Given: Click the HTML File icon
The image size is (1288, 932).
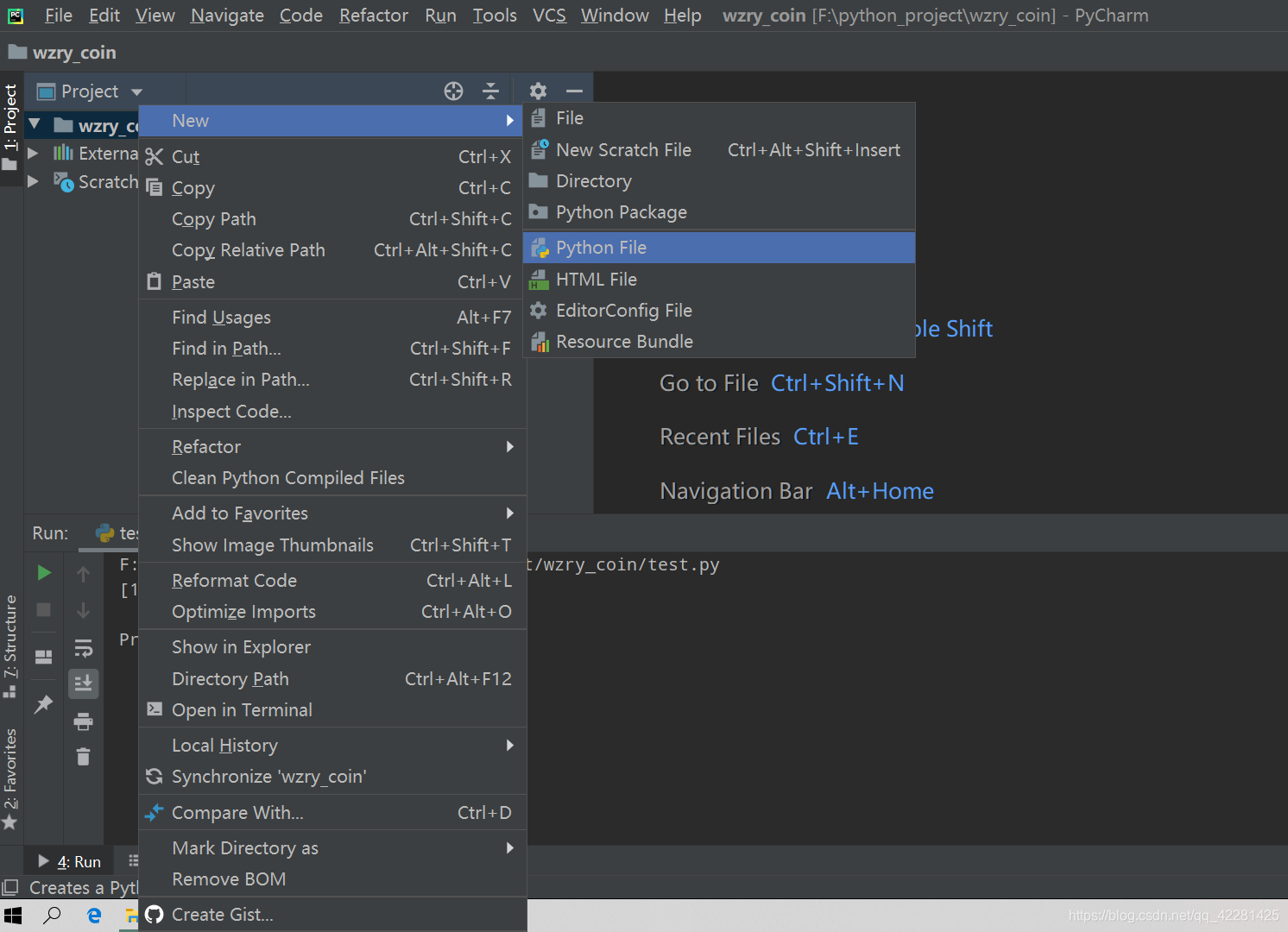Looking at the screenshot, I should point(540,279).
